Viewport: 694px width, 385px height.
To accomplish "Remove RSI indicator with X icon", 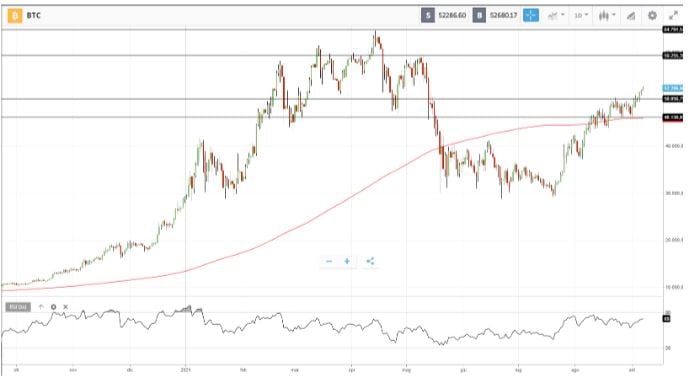I will click(66, 307).
